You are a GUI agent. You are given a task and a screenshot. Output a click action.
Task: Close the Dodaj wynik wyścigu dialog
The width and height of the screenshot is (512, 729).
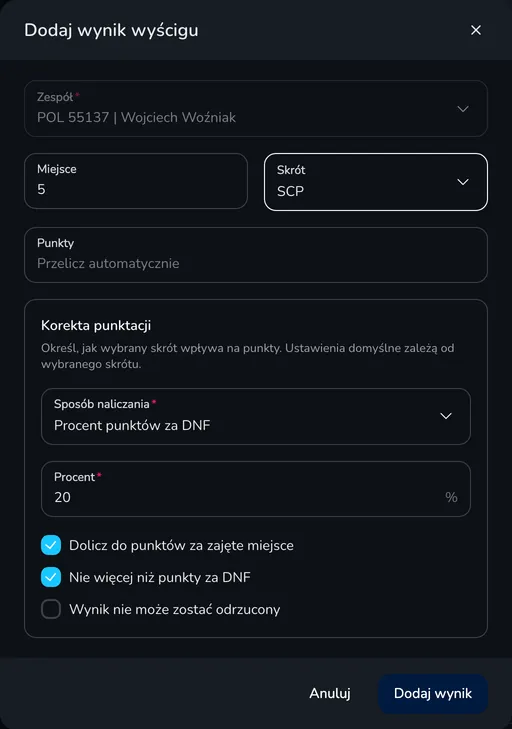pyautogui.click(x=476, y=30)
